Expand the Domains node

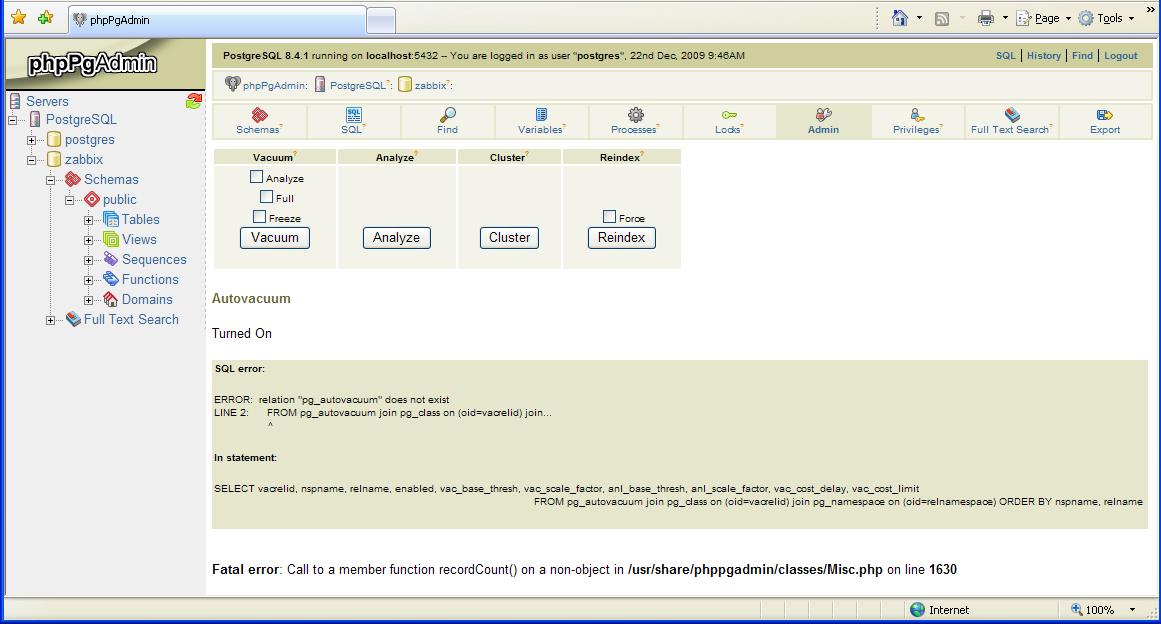tap(88, 300)
